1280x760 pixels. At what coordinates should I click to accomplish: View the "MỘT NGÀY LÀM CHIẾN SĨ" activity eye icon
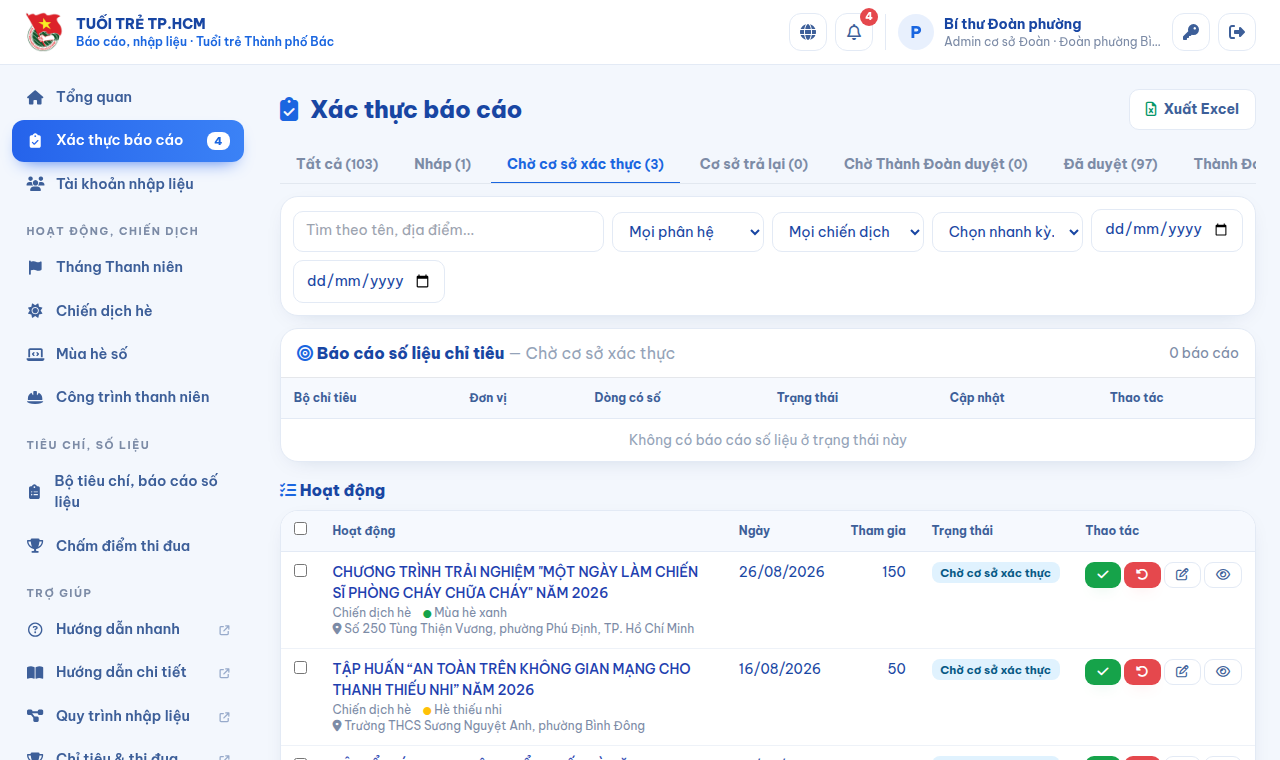point(1223,575)
